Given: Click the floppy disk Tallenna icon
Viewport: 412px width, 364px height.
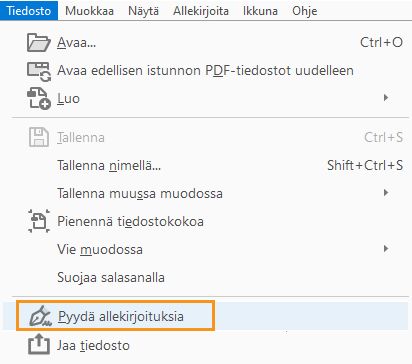Looking at the screenshot, I should point(39,137).
